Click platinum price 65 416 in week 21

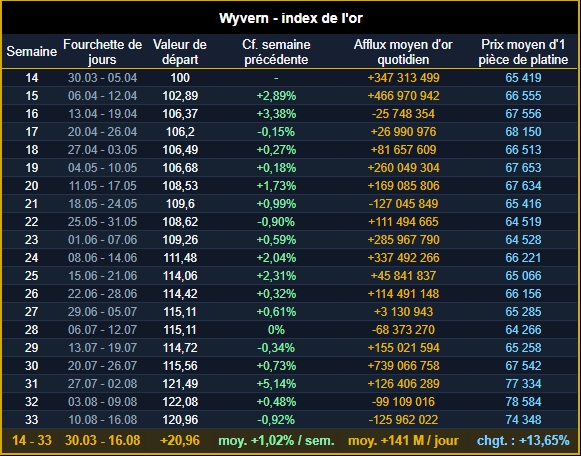(x=523, y=204)
